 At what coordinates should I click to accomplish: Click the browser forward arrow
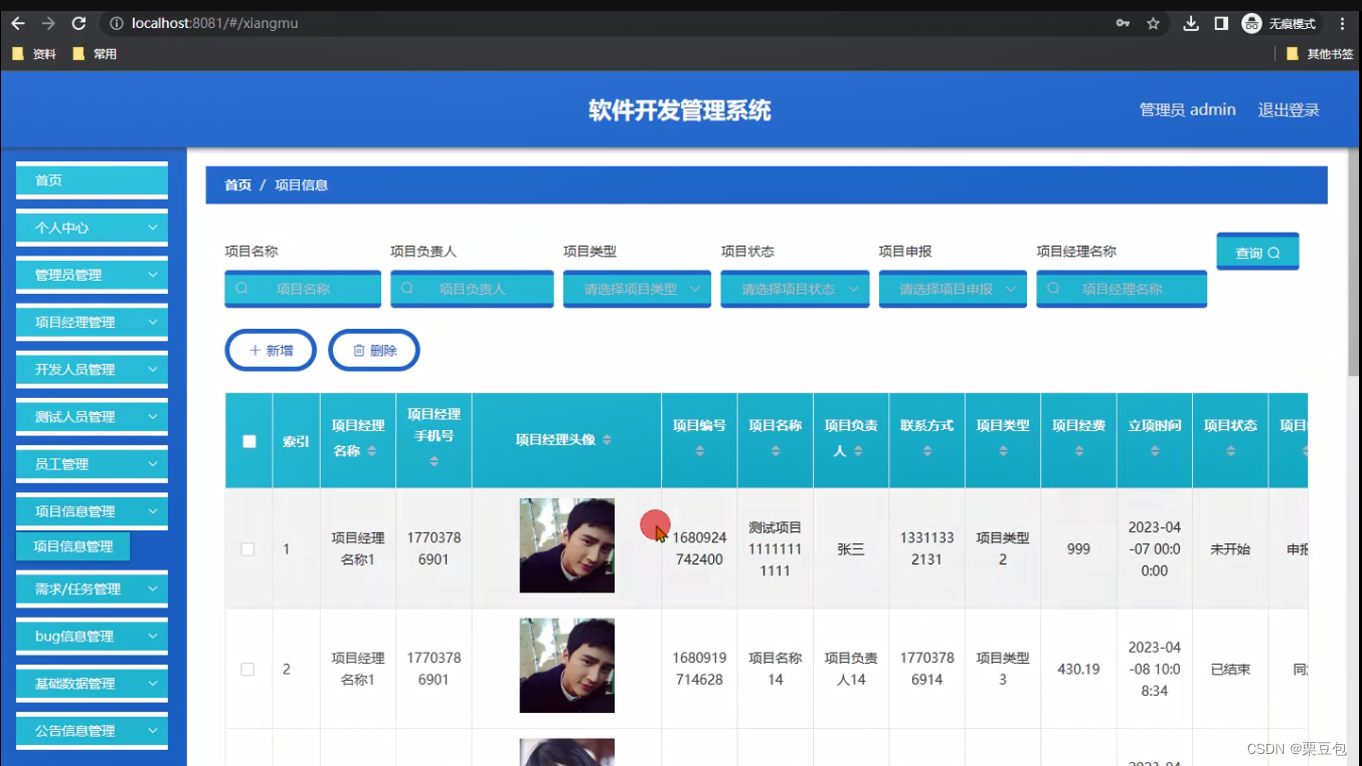48,23
